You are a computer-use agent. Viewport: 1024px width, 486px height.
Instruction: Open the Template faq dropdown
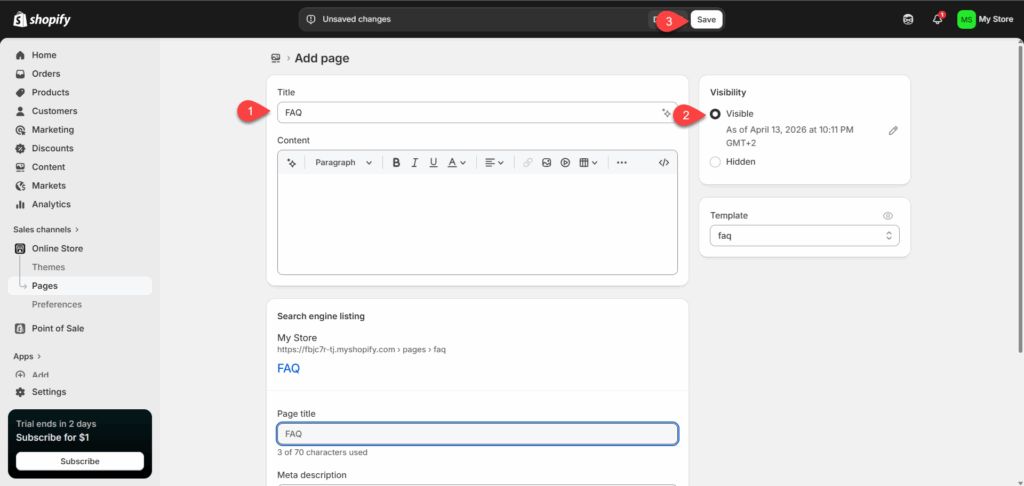(x=804, y=236)
